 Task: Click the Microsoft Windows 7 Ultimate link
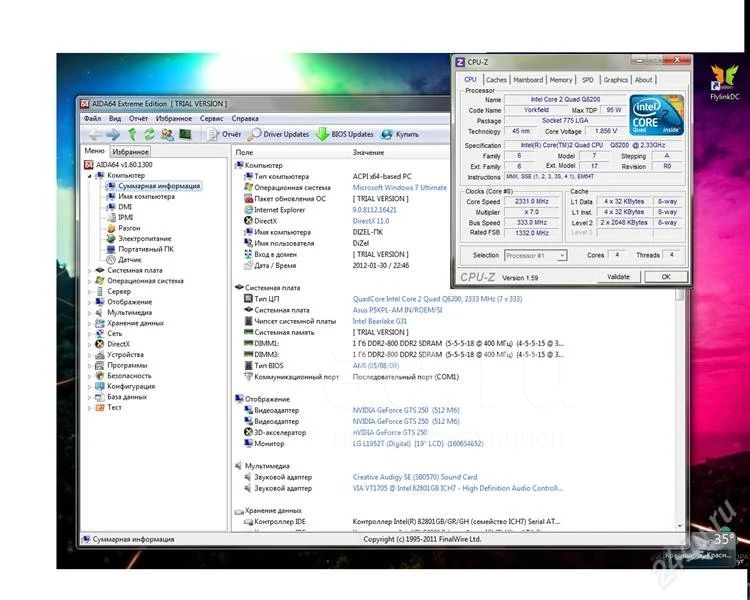click(400, 187)
